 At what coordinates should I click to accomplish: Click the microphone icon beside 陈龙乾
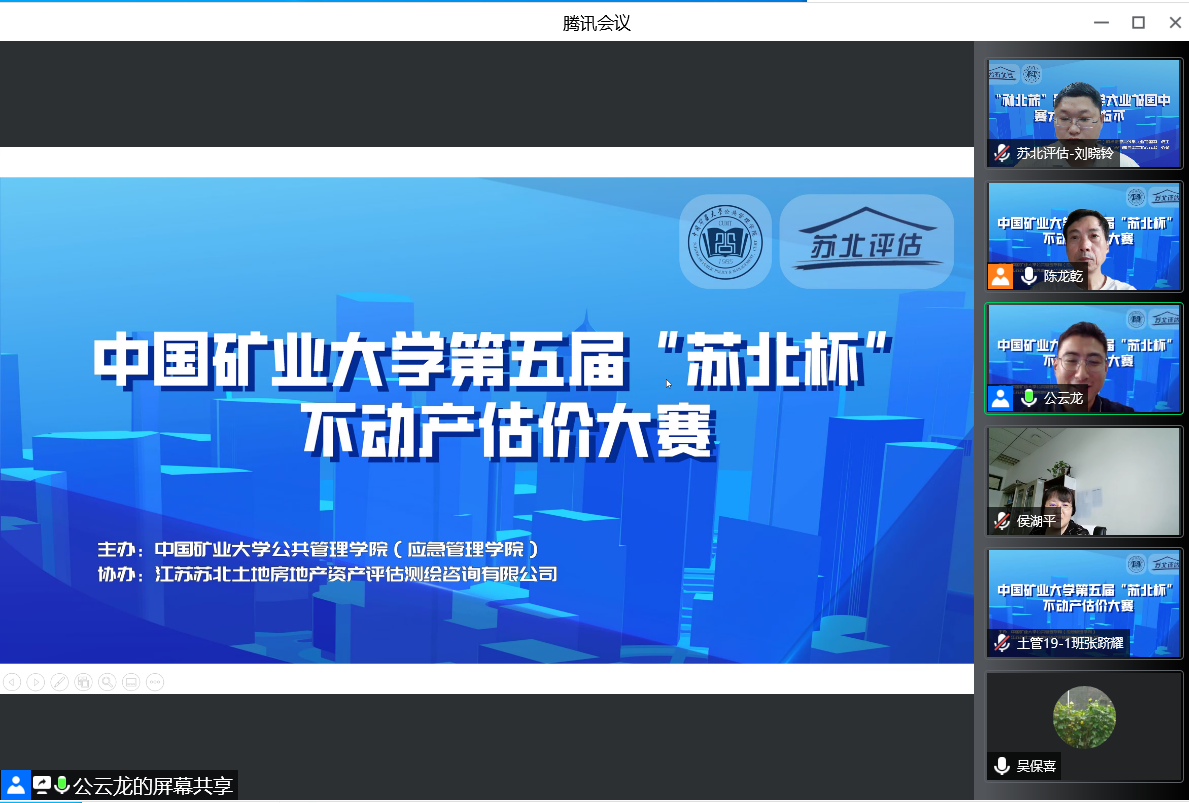[x=1029, y=276]
